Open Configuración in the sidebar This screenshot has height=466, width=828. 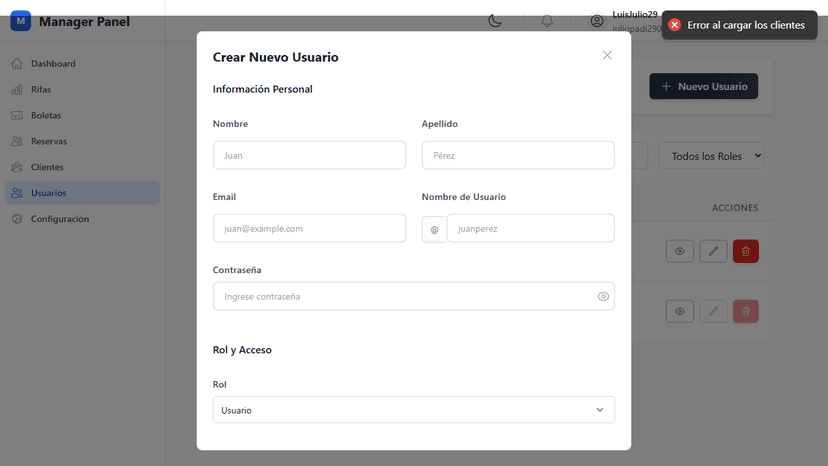tap(59, 219)
